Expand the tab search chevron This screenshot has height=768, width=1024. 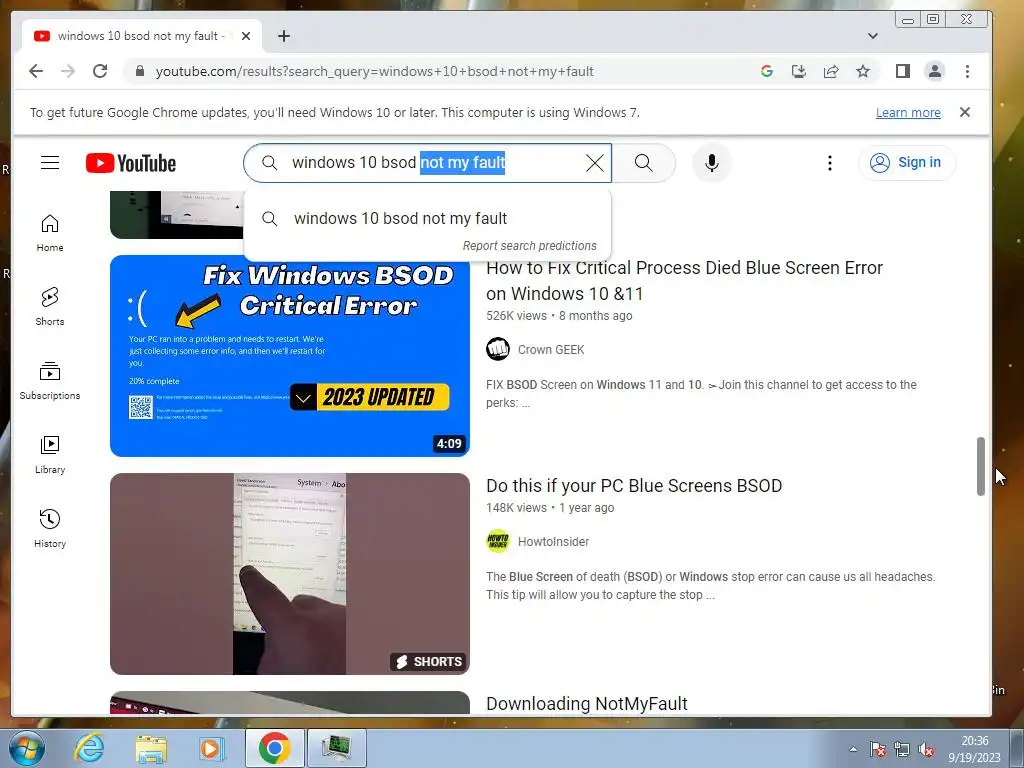[872, 36]
